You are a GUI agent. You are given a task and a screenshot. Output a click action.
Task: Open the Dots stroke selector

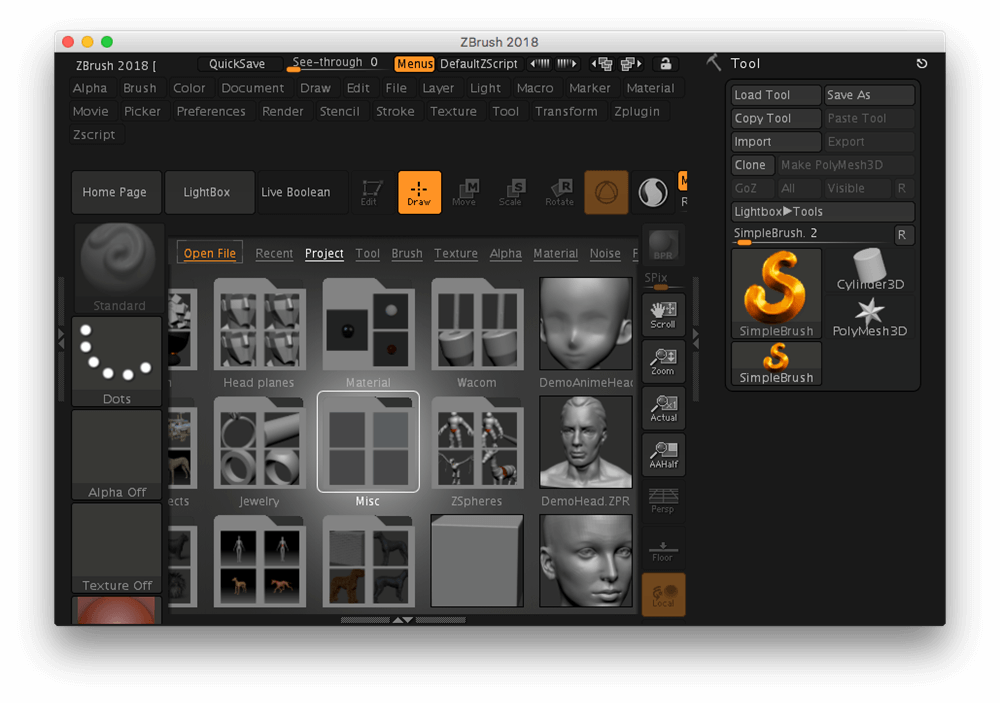point(117,361)
